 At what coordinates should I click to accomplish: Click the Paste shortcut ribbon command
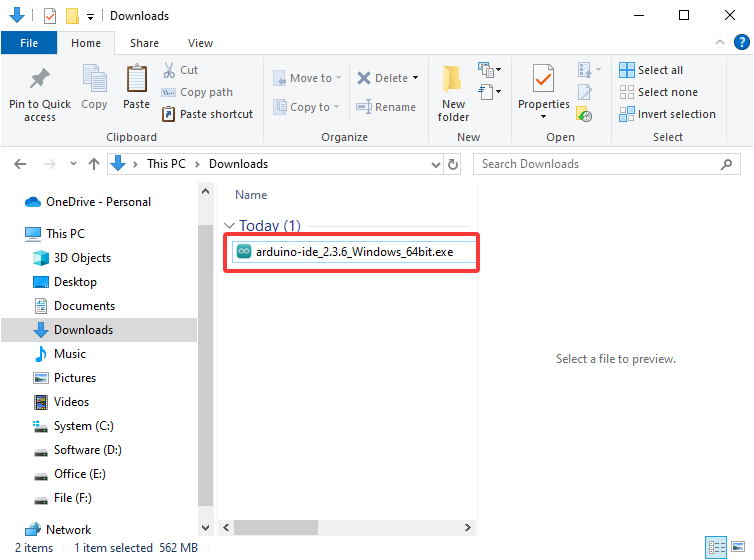[207, 114]
